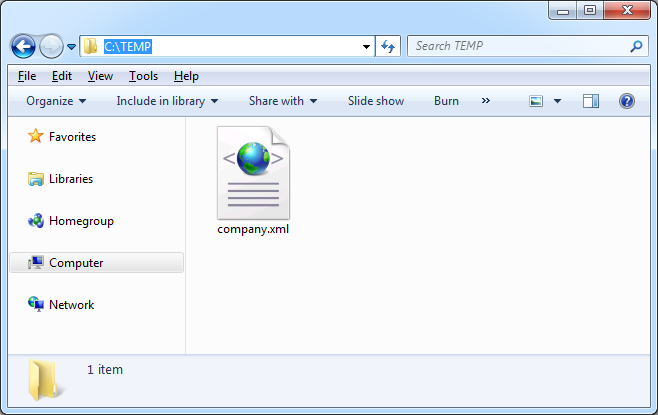The image size is (658, 415).
Task: Select Computer in the navigation pane
Action: pos(97,263)
